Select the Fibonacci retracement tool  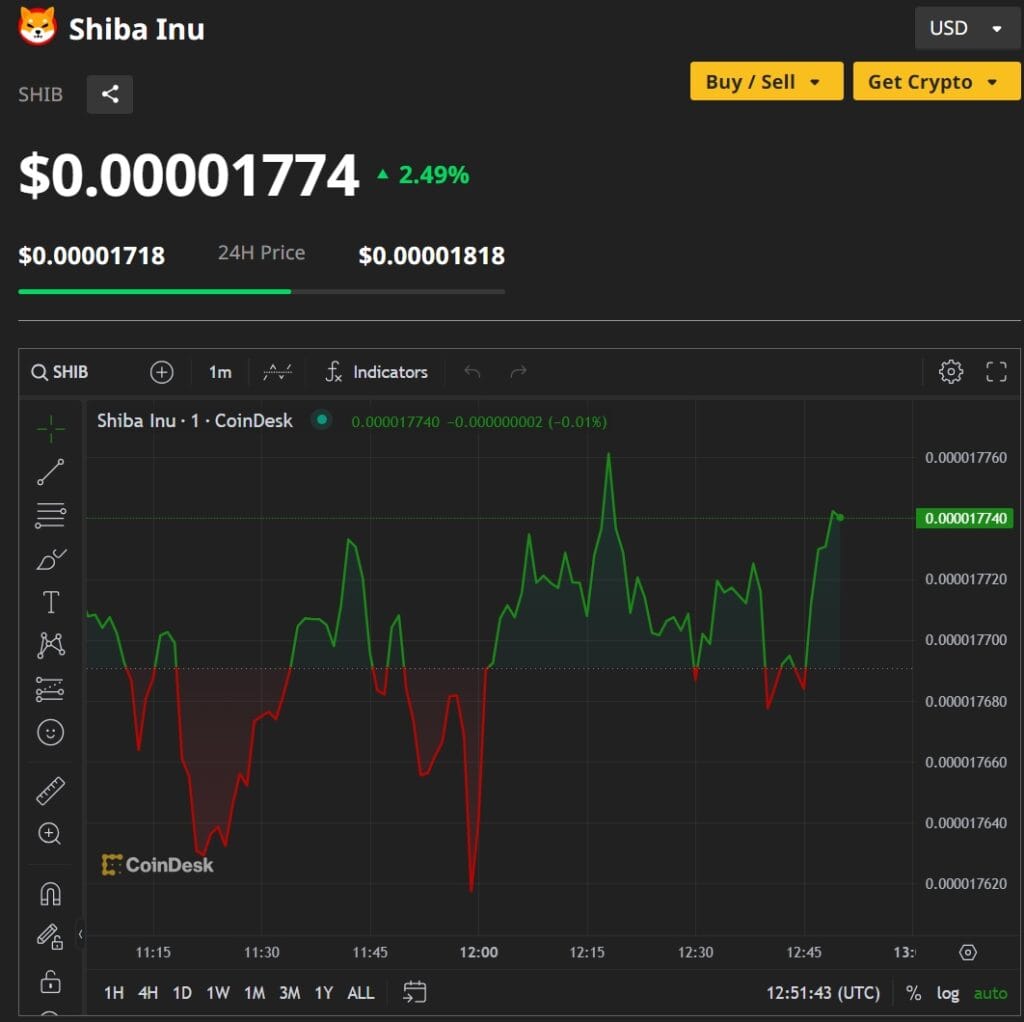coord(50,515)
